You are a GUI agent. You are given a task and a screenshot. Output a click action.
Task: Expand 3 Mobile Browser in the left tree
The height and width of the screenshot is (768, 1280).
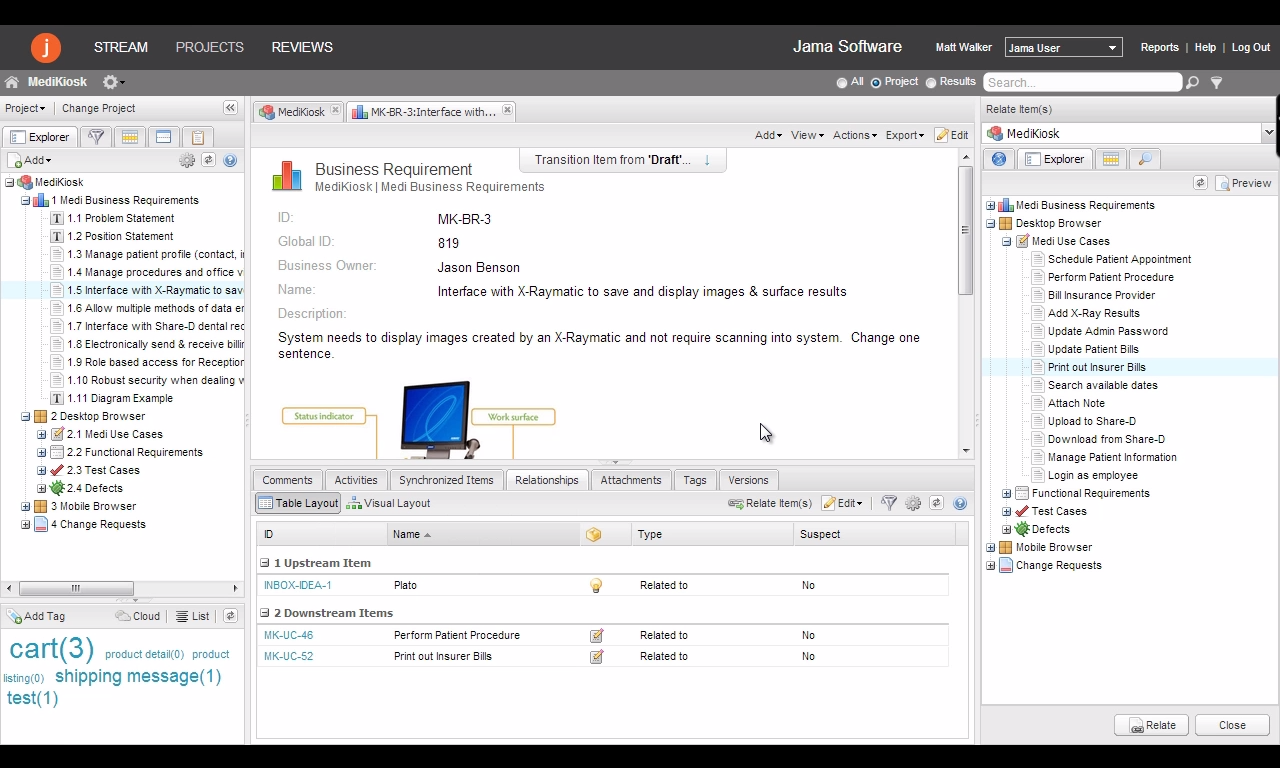[x=26, y=506]
